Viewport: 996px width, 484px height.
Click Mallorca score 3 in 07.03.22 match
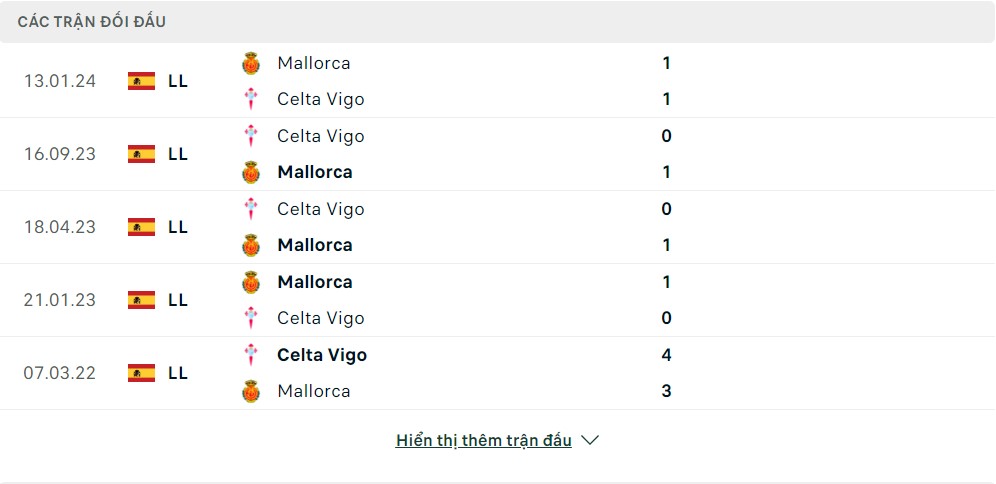(666, 391)
